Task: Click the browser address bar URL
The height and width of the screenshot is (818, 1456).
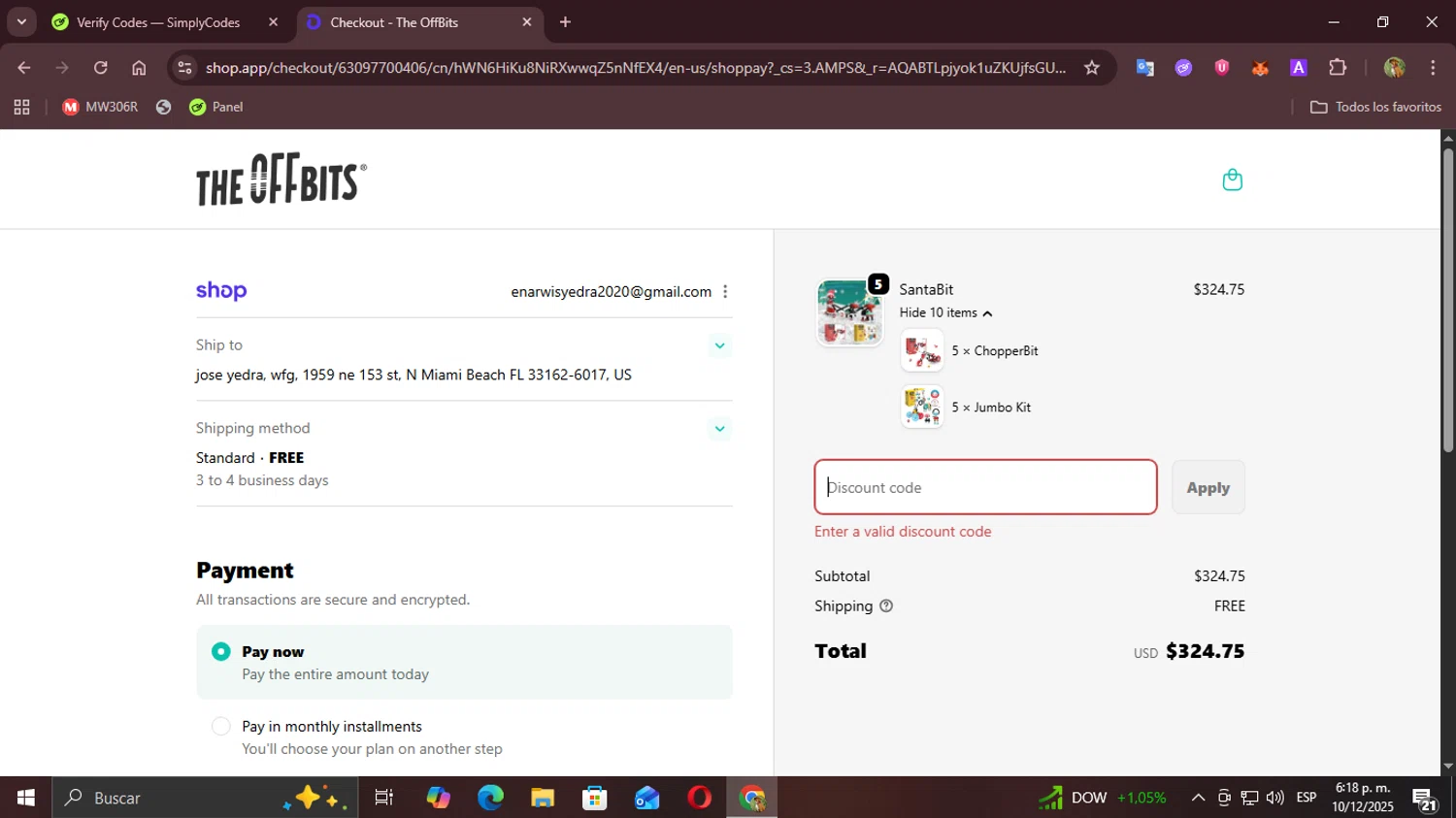Action: (636, 68)
